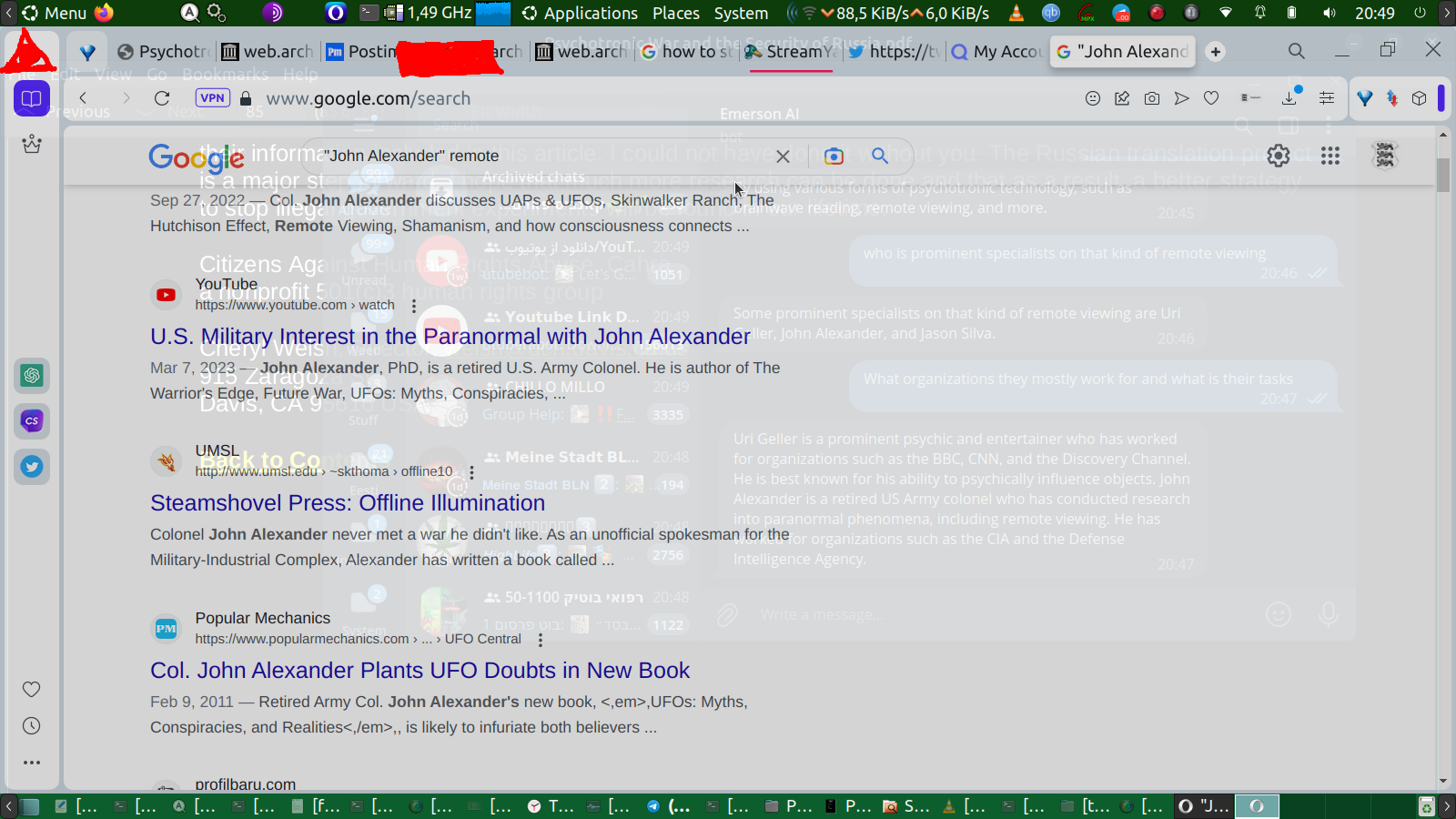Open the purple CS icon in the sidebar
Screen dimensions: 1456x819
[32, 420]
